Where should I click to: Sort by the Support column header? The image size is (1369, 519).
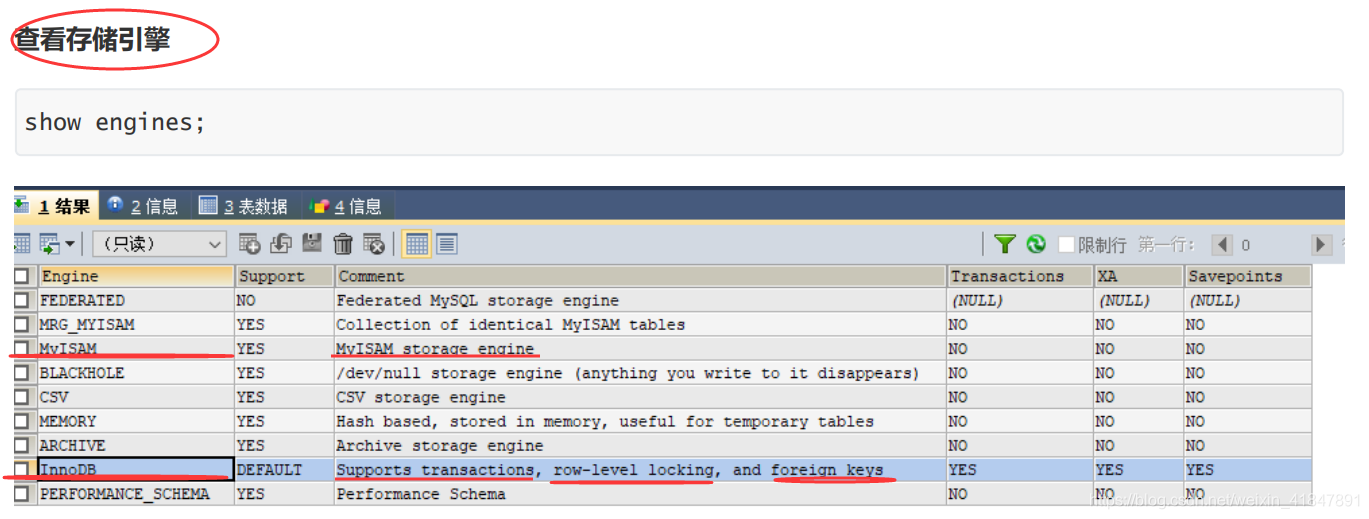[284, 277]
